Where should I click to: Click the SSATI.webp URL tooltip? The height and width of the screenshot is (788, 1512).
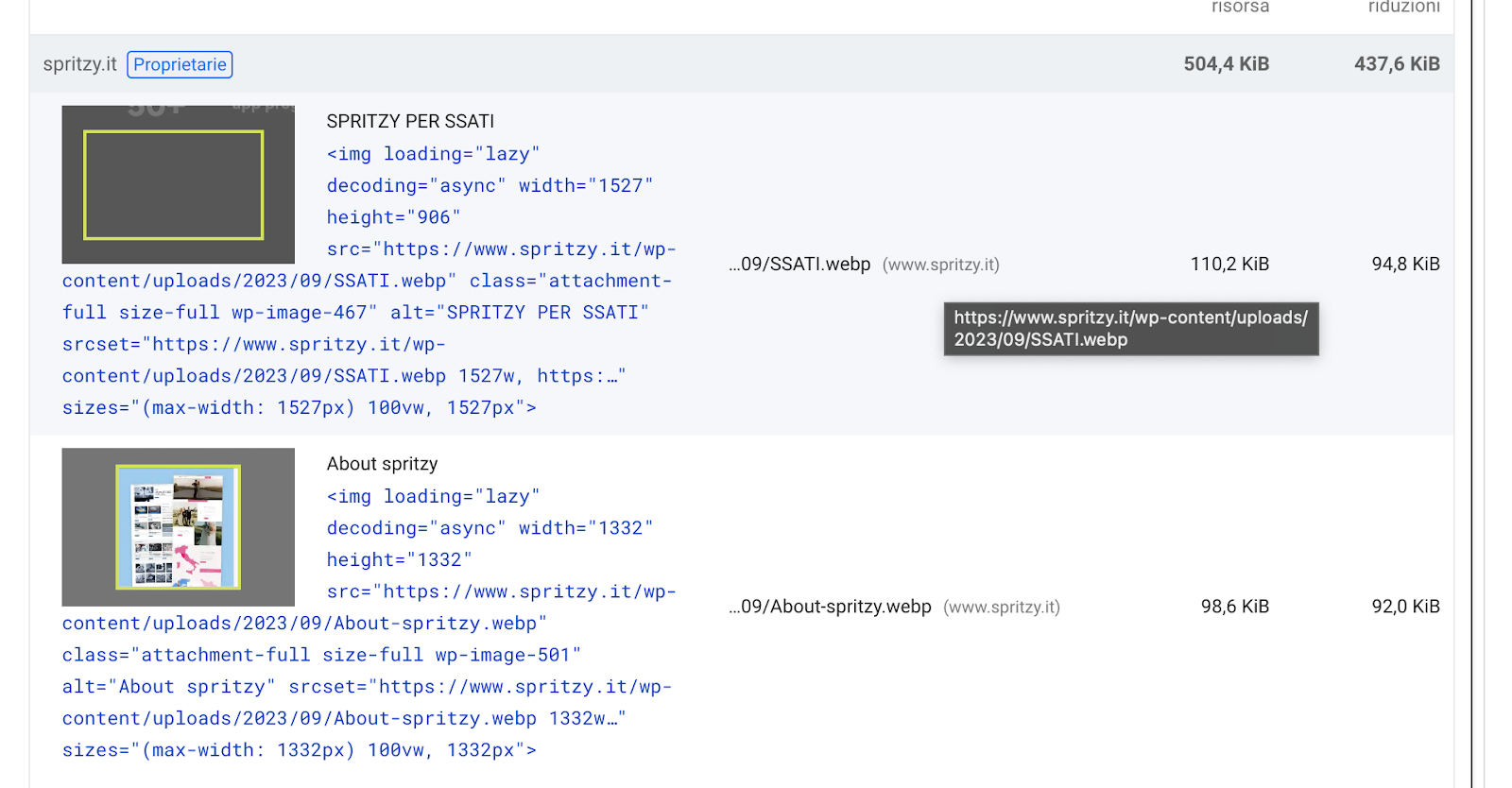coord(1131,329)
